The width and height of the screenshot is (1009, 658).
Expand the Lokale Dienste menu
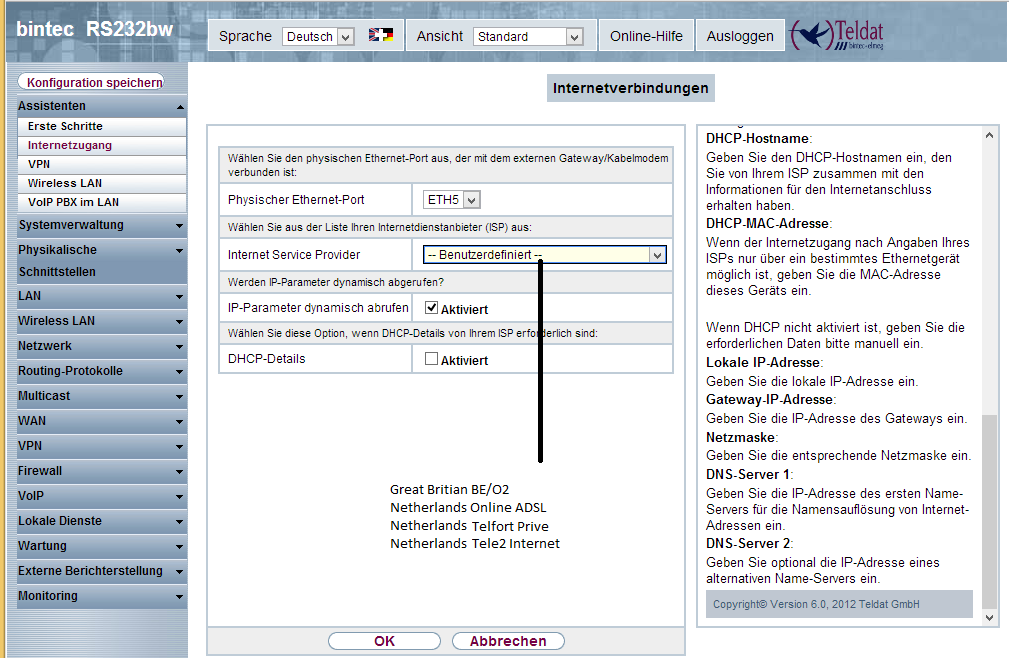(102, 521)
